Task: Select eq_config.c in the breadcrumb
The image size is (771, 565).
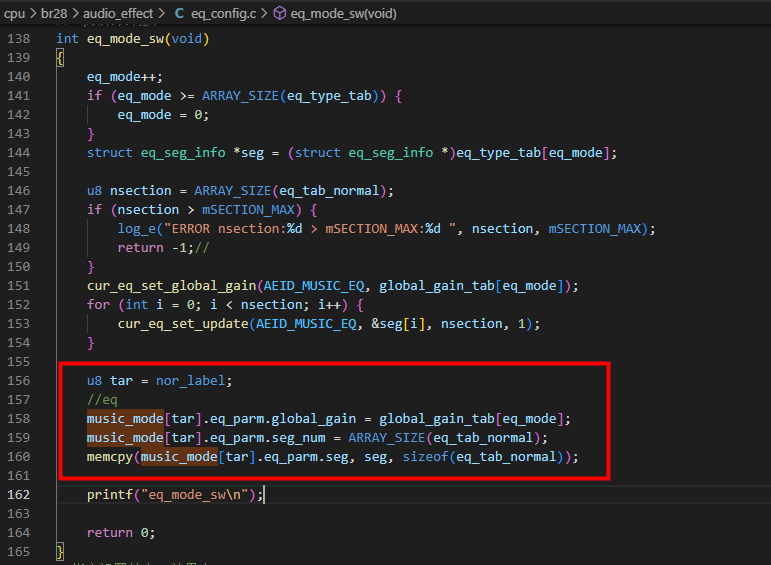Action: pyautogui.click(x=223, y=13)
